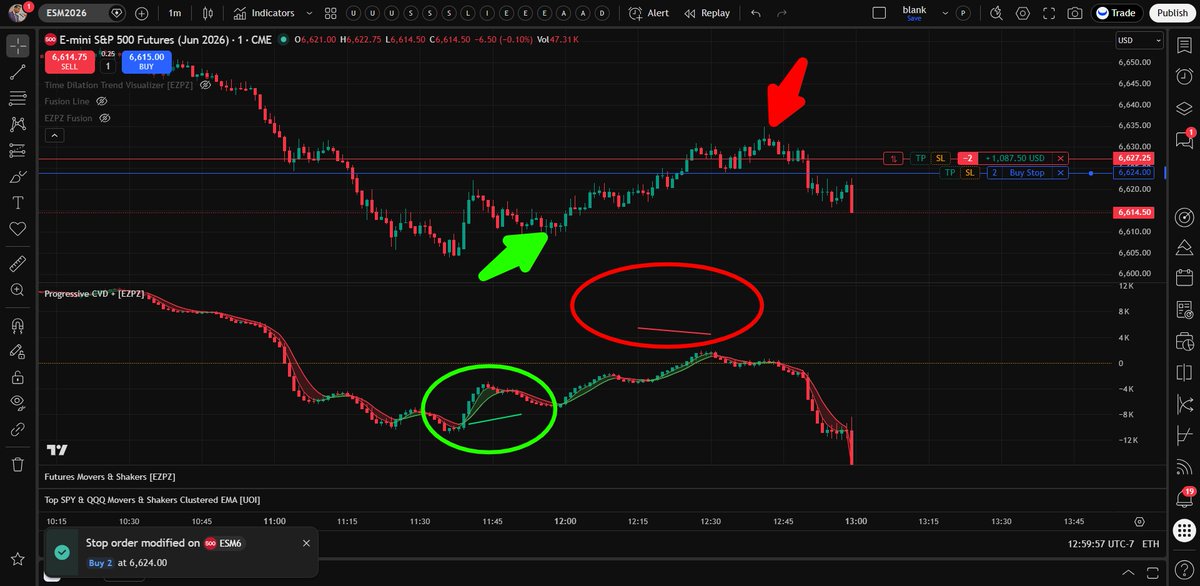Click TP on the Buy Stop order line
Screen dimensions: 1200x586
(949, 173)
